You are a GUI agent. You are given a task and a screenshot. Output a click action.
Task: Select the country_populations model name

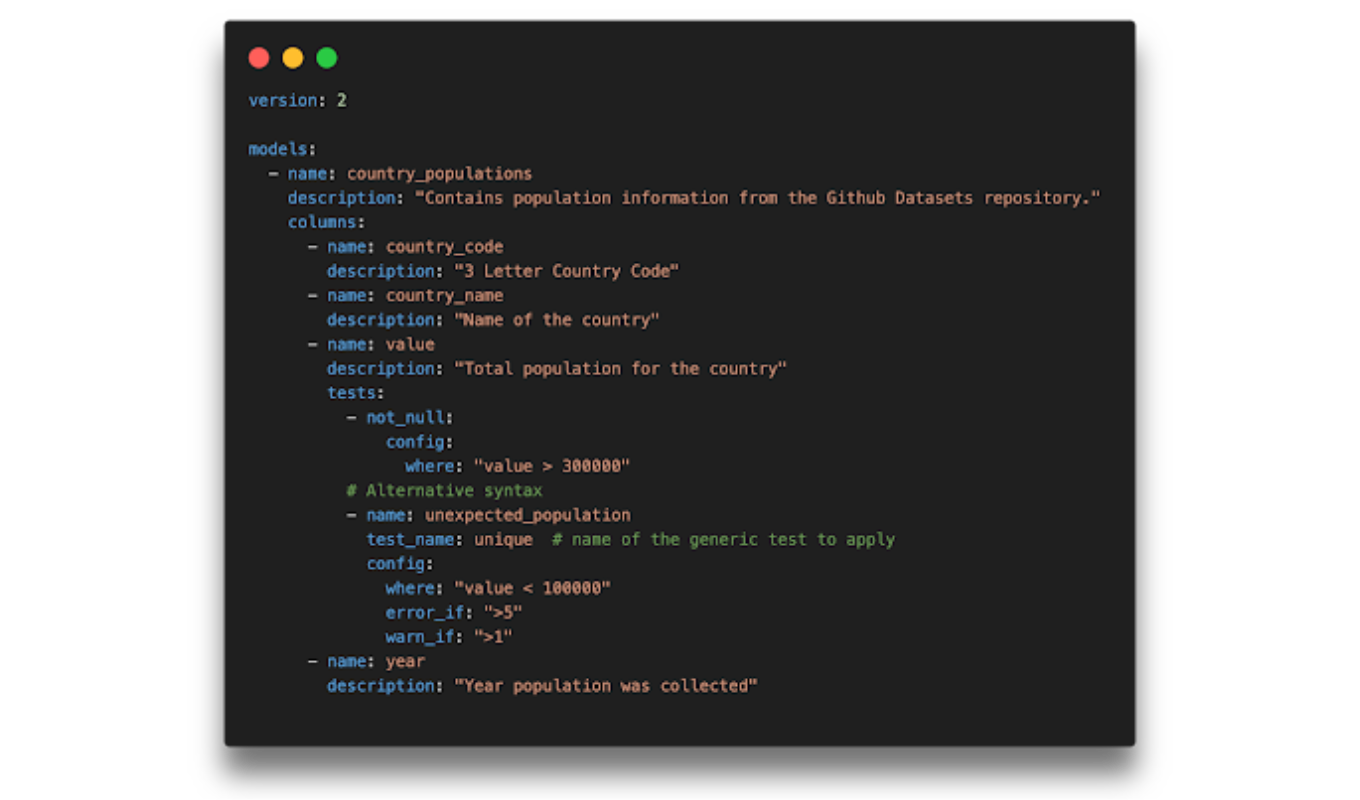439,174
